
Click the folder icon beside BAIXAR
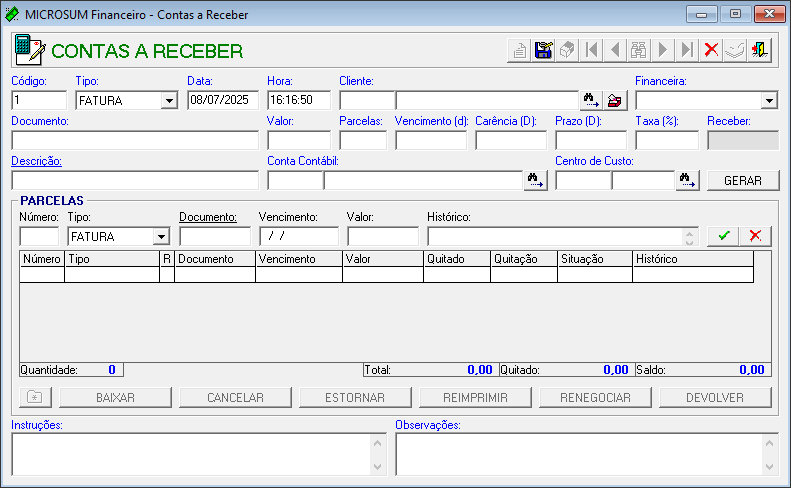[x=35, y=397]
